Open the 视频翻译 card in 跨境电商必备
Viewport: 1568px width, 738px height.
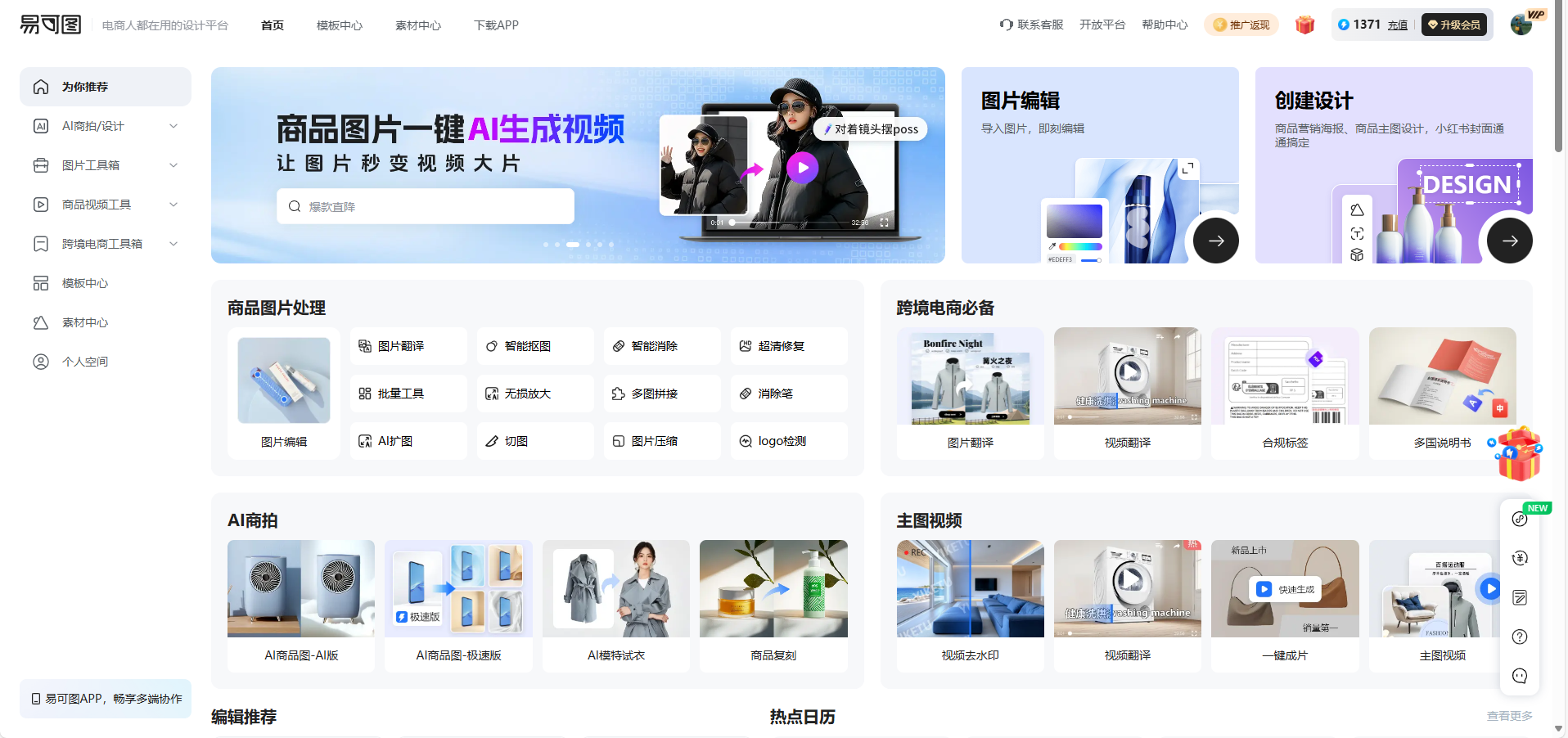[1128, 394]
